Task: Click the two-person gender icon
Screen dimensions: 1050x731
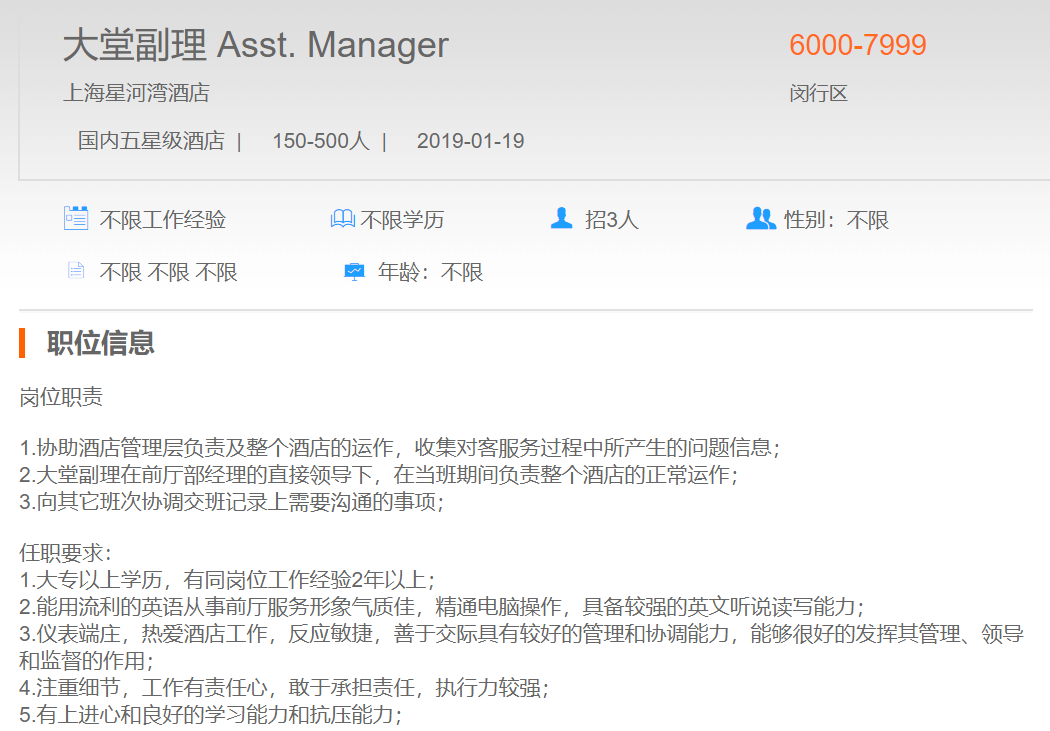Action: coord(761,218)
